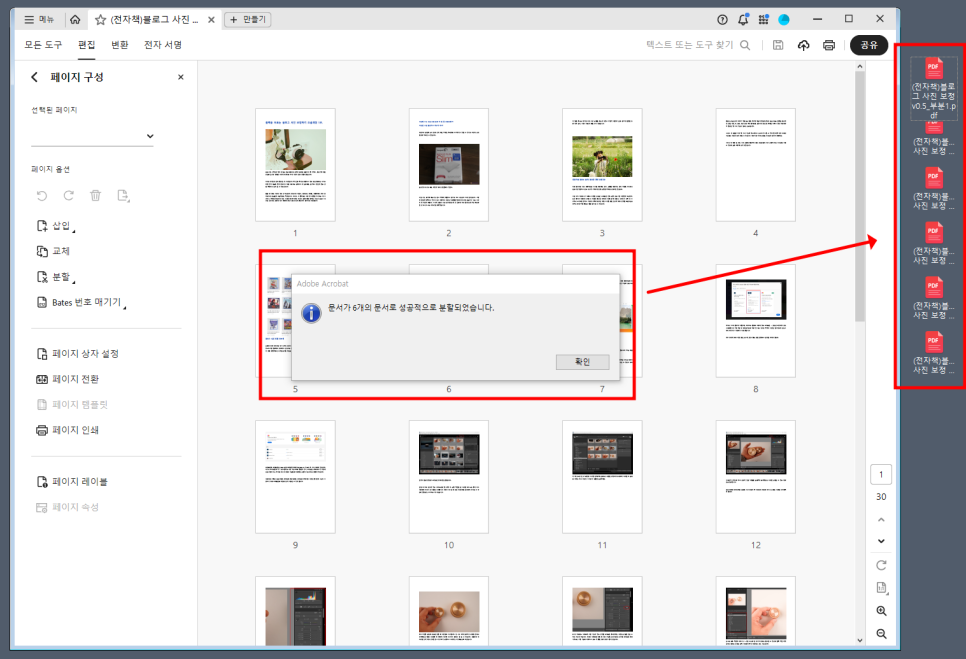Select desktop file (전자책)블로그 사진 보정 v0.5_부분1.pdf
The height and width of the screenshot is (659, 966).
pyautogui.click(x=934, y=88)
